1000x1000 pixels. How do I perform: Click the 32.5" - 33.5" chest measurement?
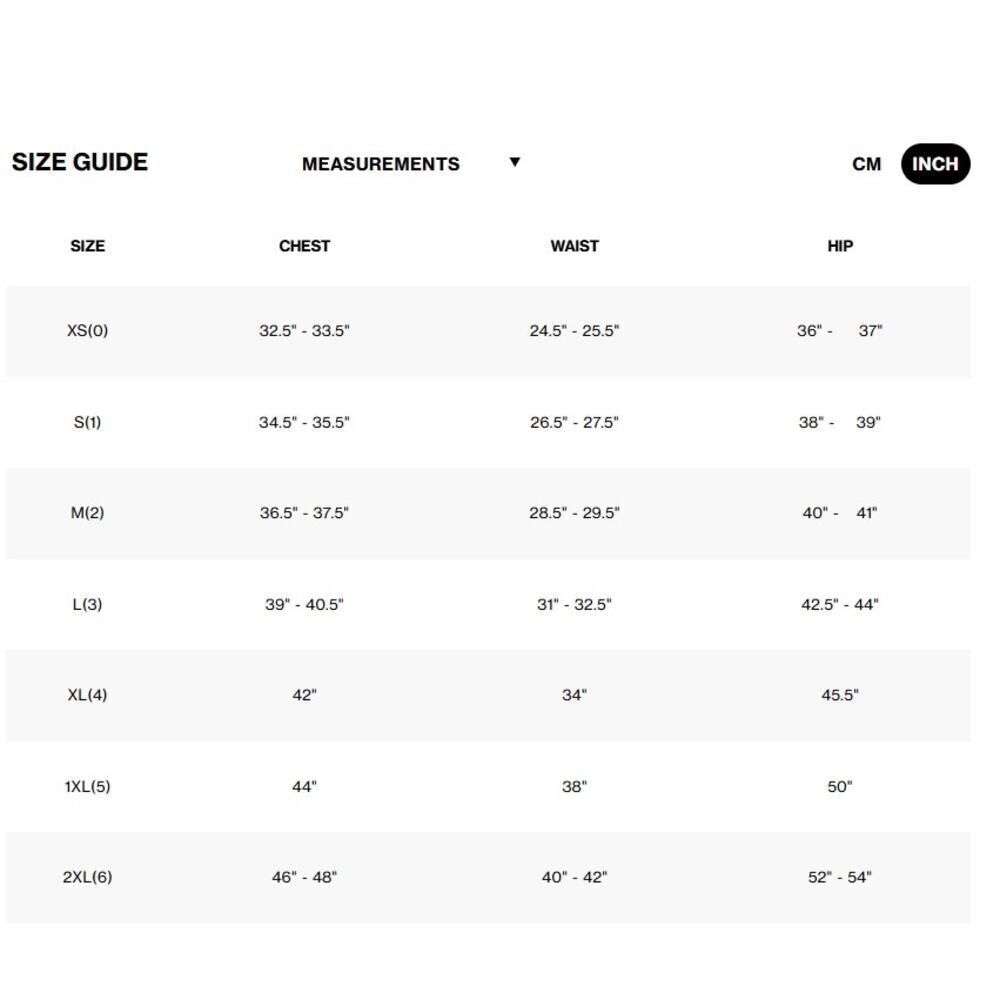pyautogui.click(x=304, y=331)
